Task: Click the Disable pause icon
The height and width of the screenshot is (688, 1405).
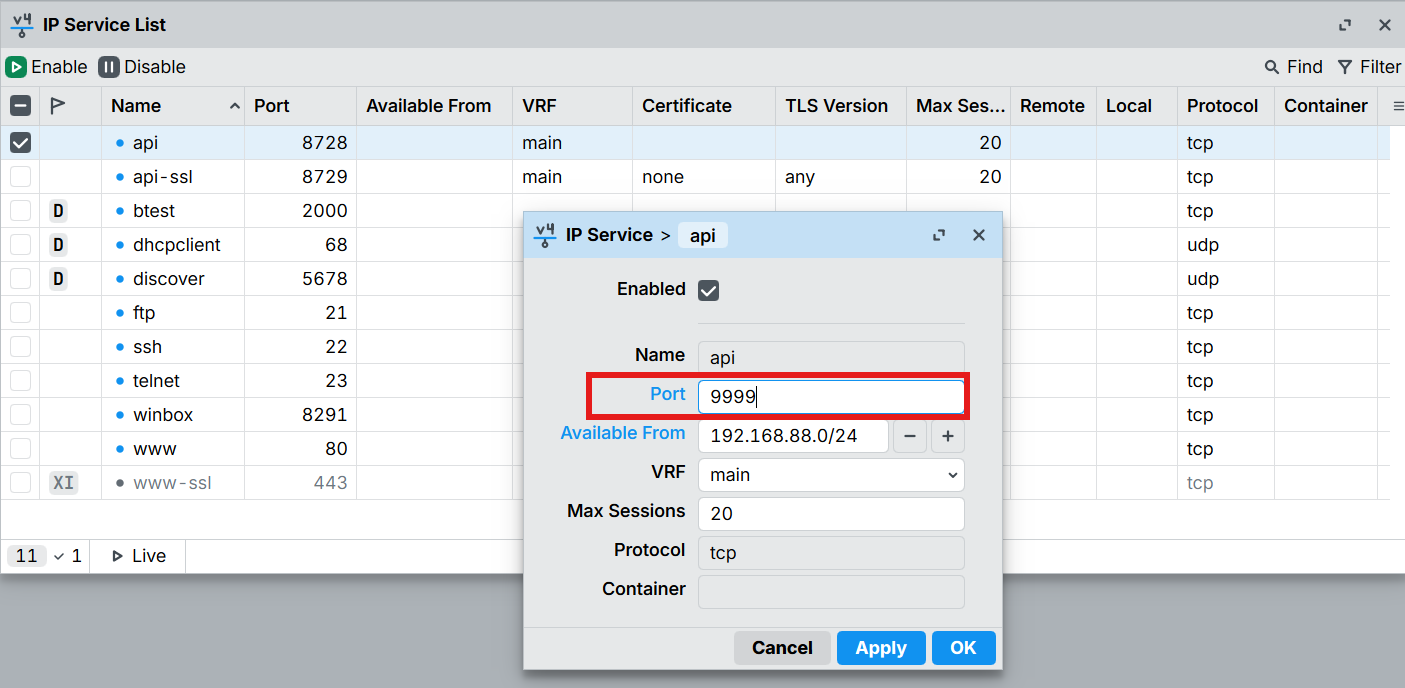Action: 109,67
